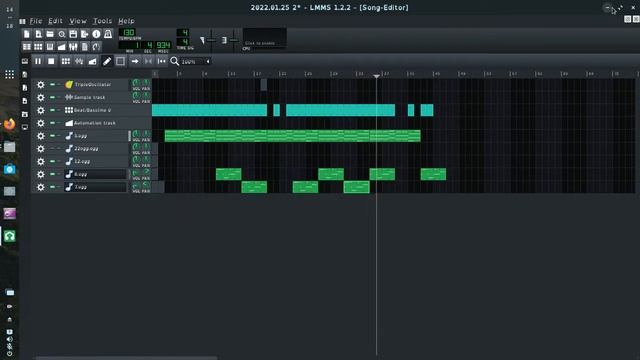Image resolution: width=640 pixels, height=360 pixels.
Task: Open the Piano Roll icon
Action: pyautogui.click(x=50, y=47)
